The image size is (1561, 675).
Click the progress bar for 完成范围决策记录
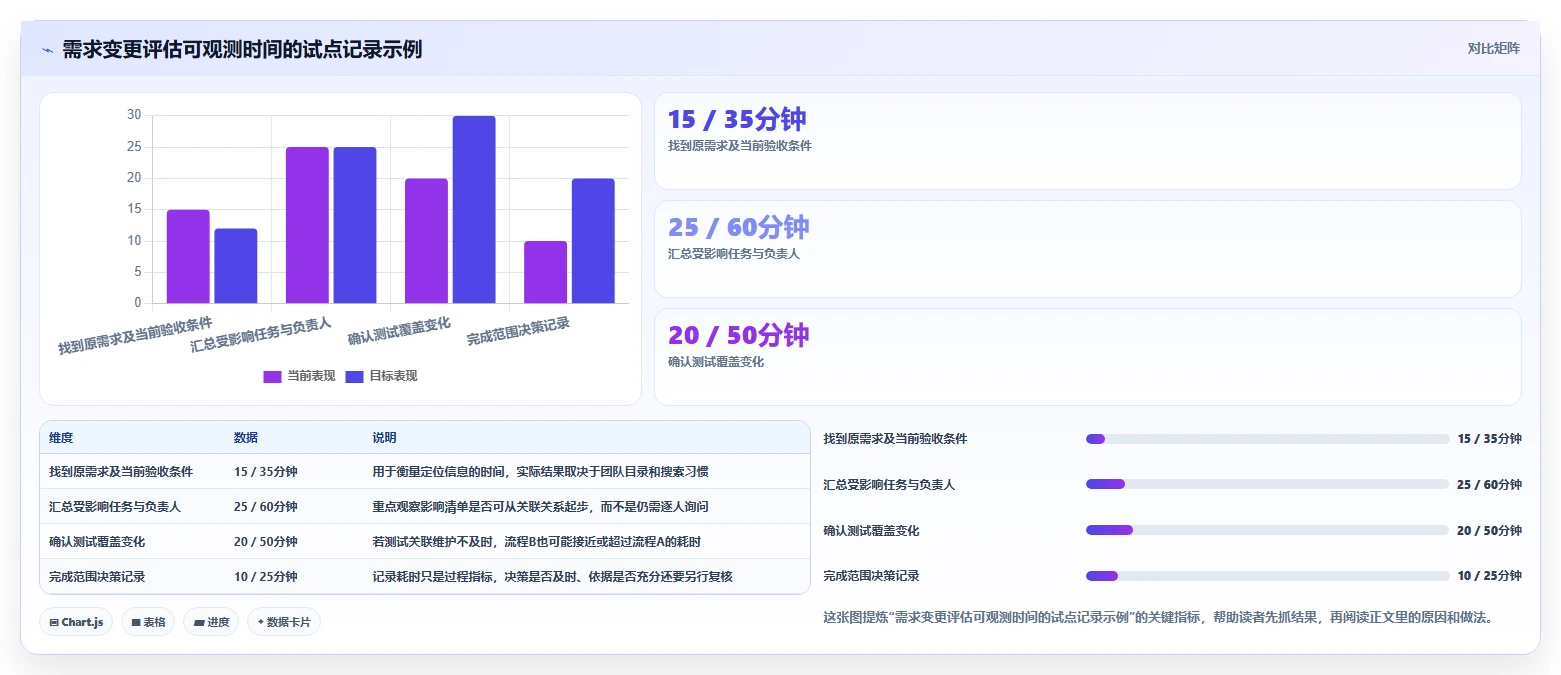pos(1267,576)
